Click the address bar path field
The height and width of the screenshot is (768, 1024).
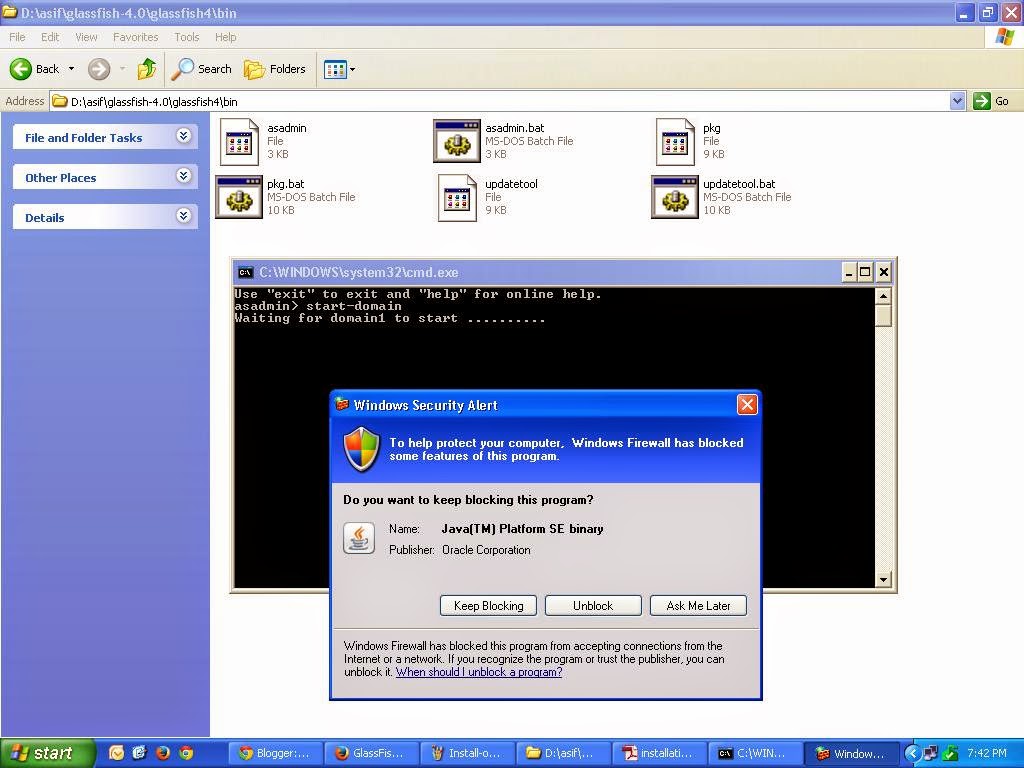point(500,101)
